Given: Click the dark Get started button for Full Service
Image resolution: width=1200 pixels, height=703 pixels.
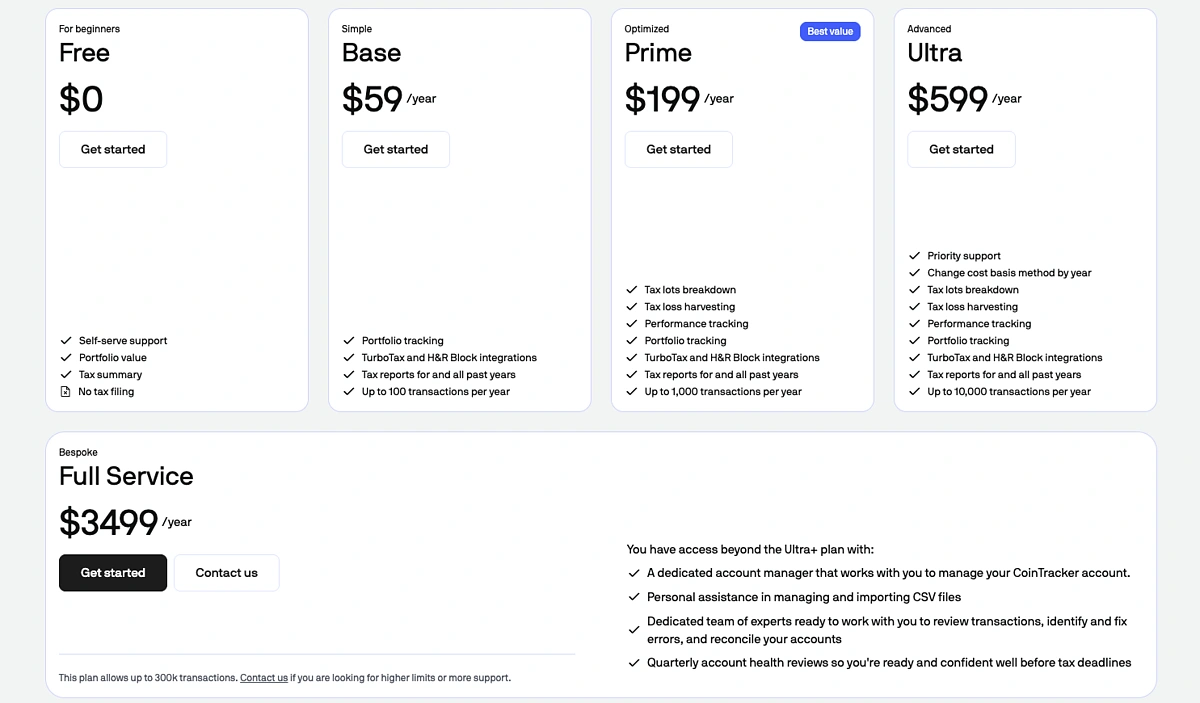Looking at the screenshot, I should point(113,573).
